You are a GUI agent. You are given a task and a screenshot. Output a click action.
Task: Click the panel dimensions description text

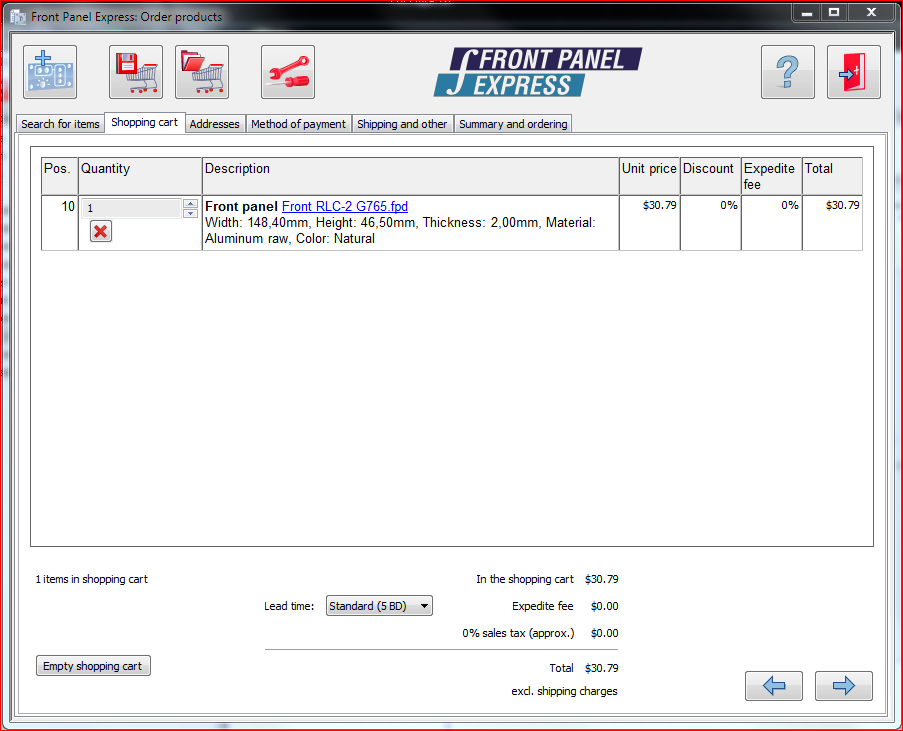coord(400,230)
